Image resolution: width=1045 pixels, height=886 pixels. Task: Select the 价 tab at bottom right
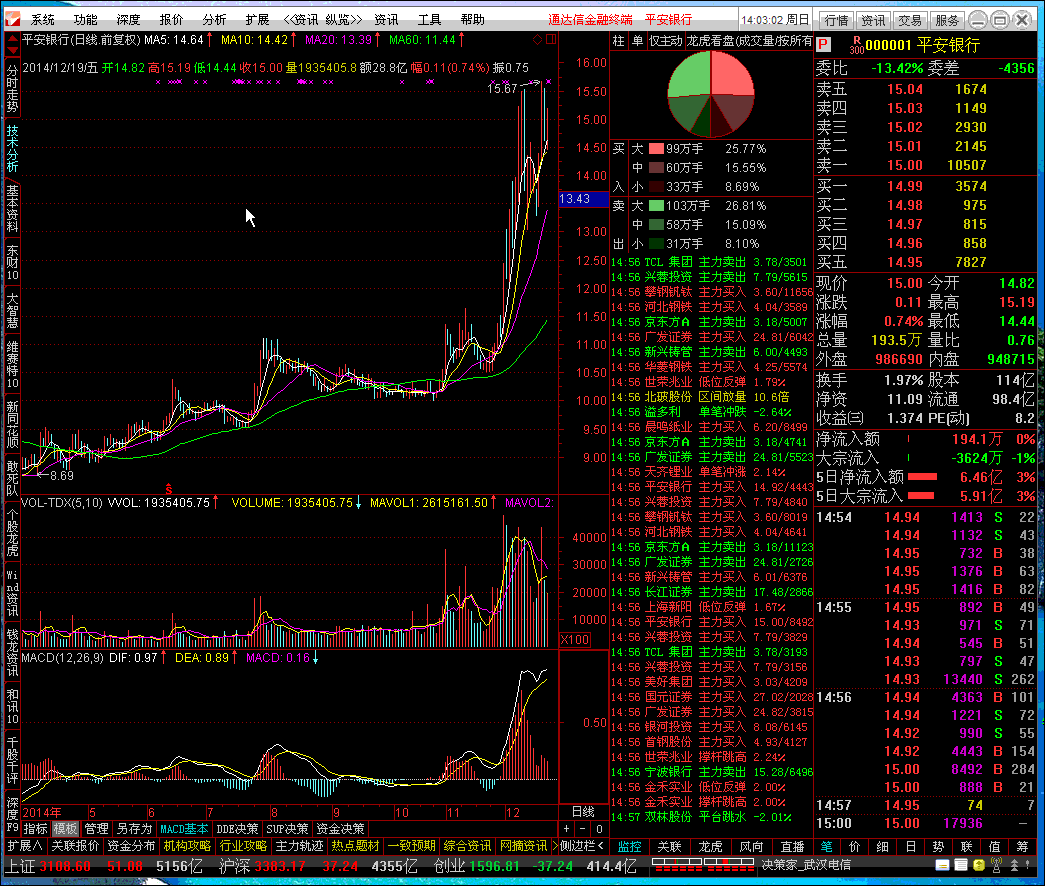854,846
